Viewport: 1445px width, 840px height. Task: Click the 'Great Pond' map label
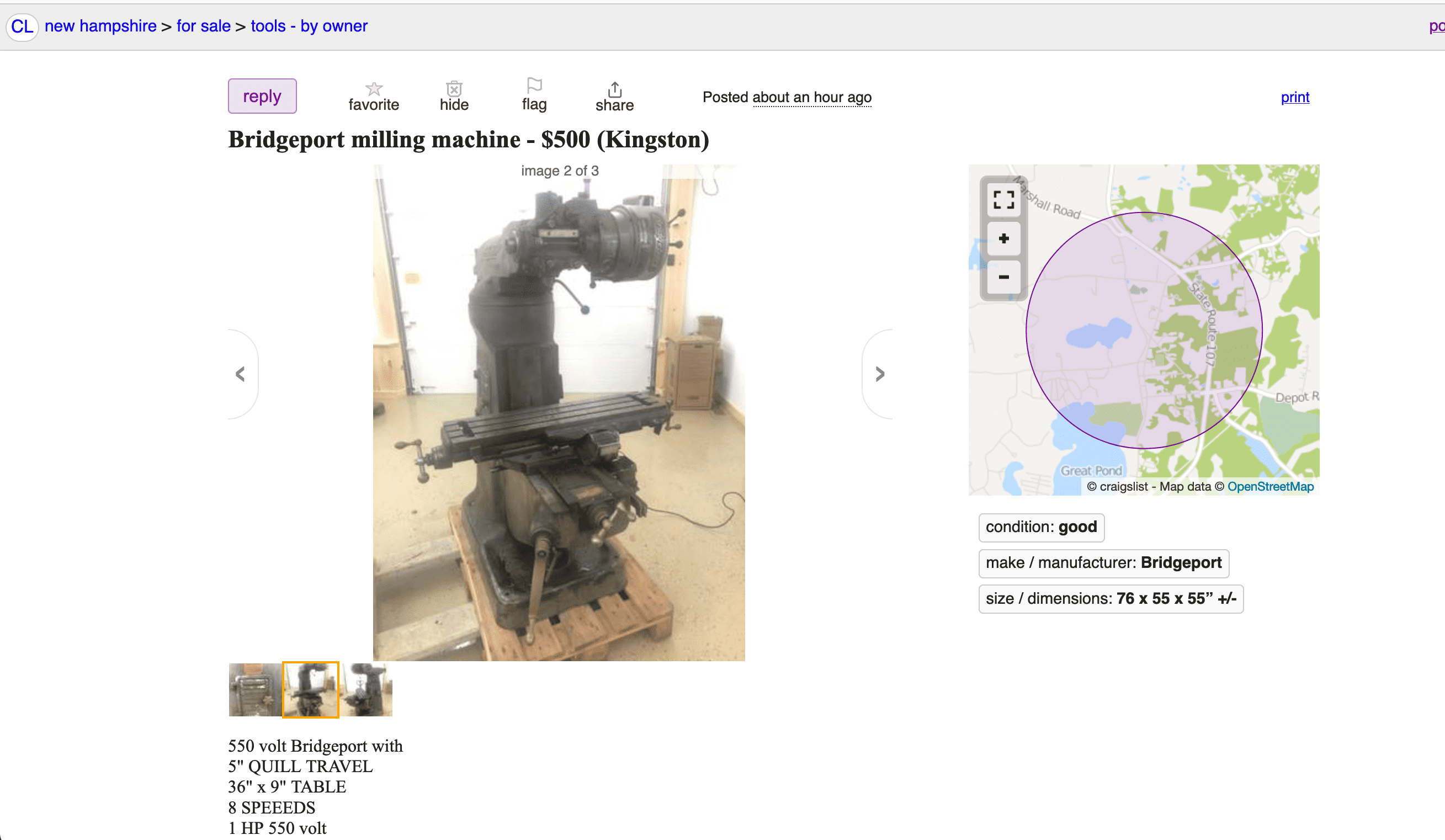[x=1091, y=471]
